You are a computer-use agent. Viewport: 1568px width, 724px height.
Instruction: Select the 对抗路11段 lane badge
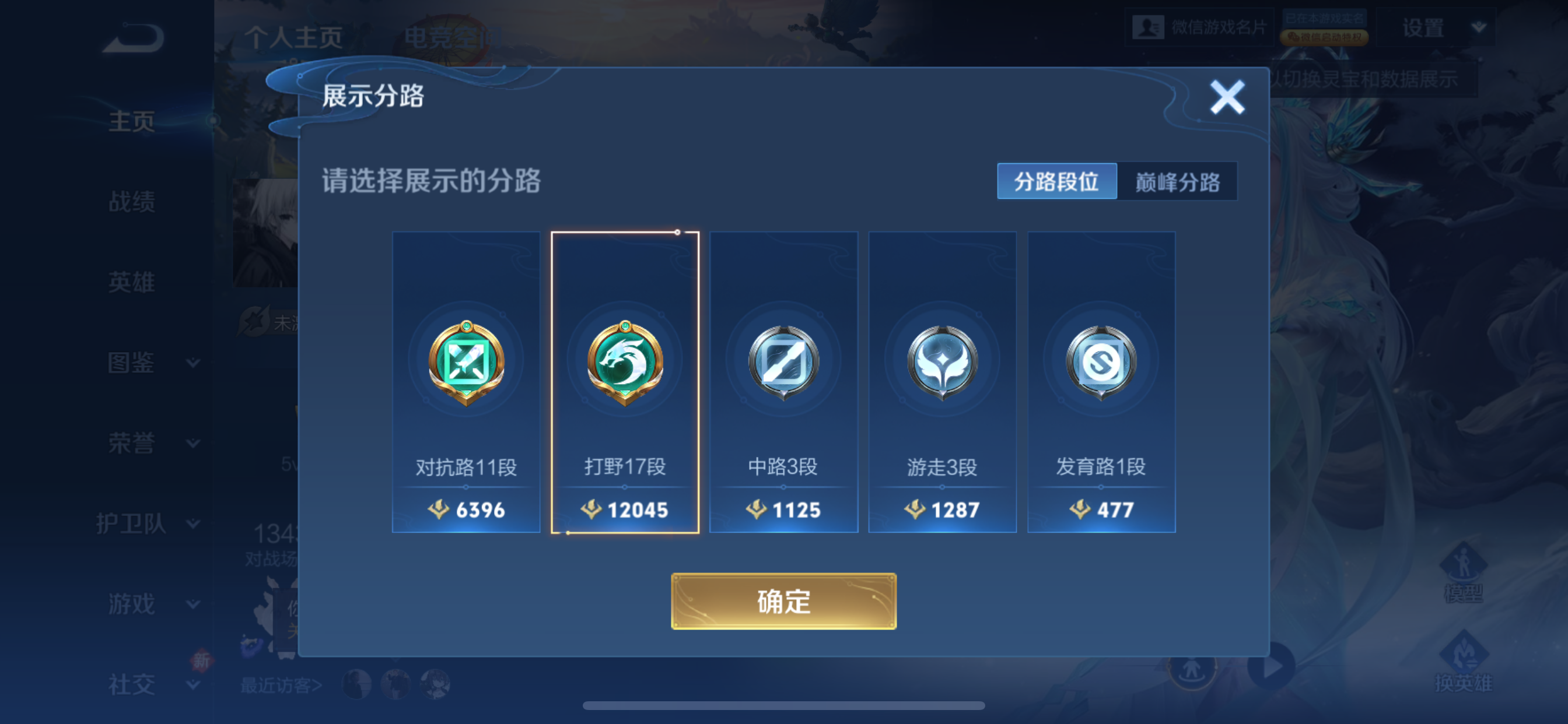[466, 363]
